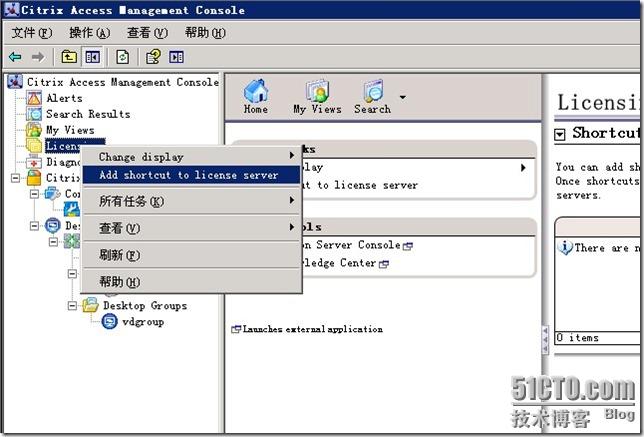Image resolution: width=644 pixels, height=437 pixels.
Task: Select the vdgroup desktop group
Action: pos(143,322)
